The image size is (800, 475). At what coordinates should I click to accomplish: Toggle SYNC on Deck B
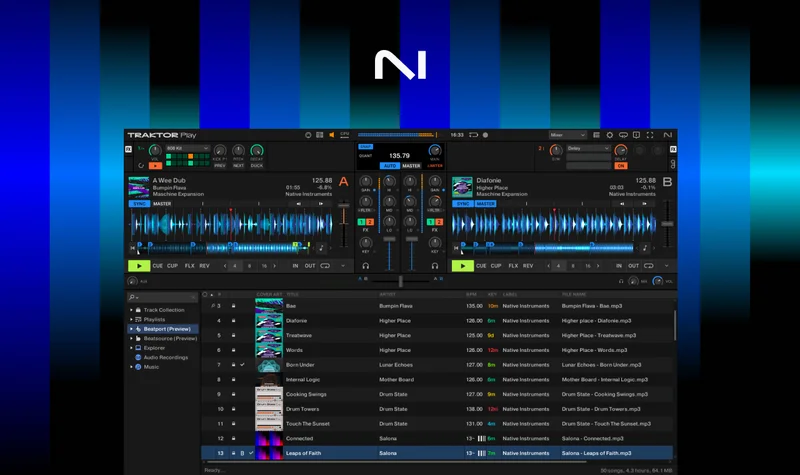point(463,204)
